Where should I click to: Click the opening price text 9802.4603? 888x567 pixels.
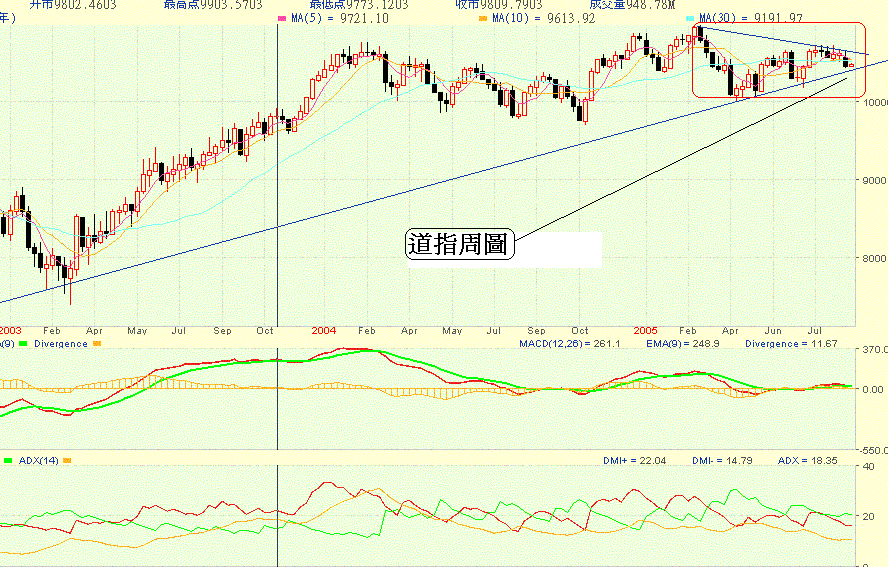pyautogui.click(x=86, y=5)
